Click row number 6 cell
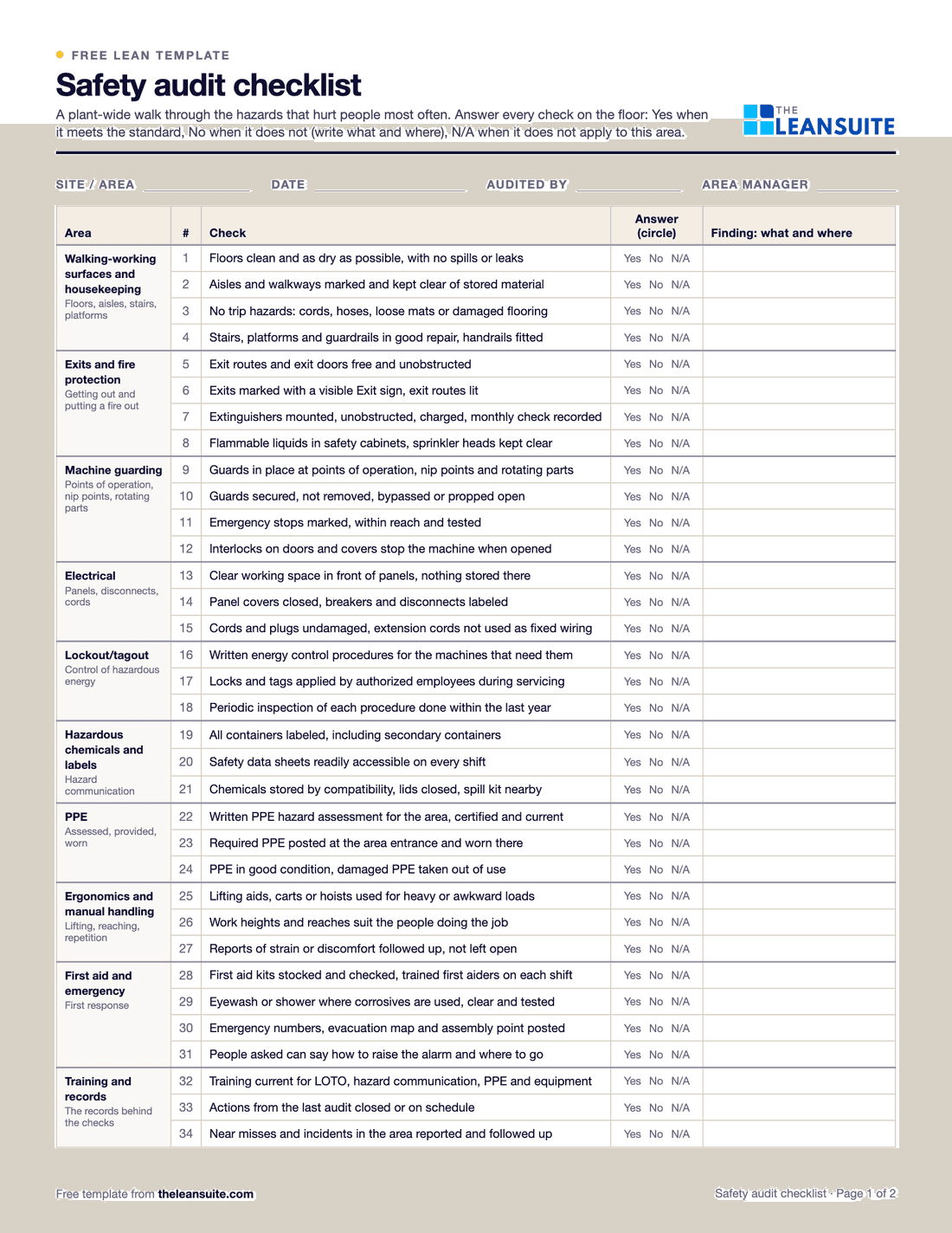This screenshot has width=952, height=1233. (186, 391)
